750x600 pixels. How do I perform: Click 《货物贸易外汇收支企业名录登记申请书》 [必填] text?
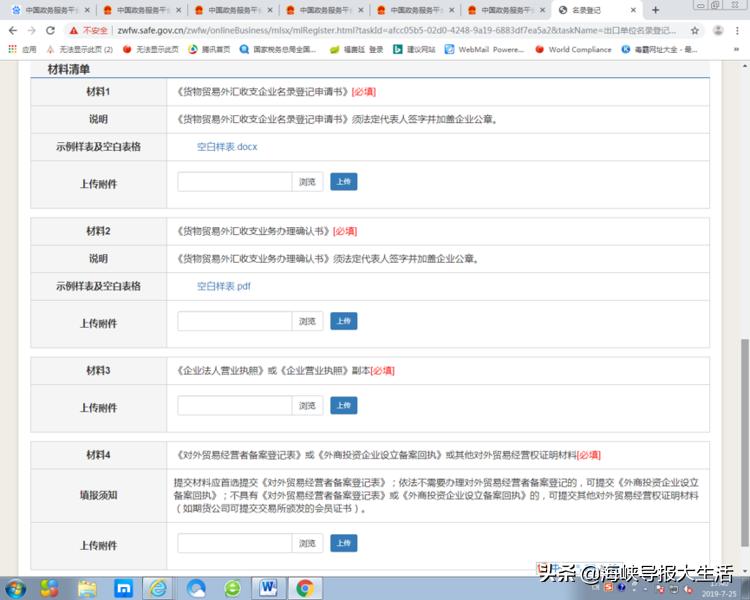tap(276, 92)
